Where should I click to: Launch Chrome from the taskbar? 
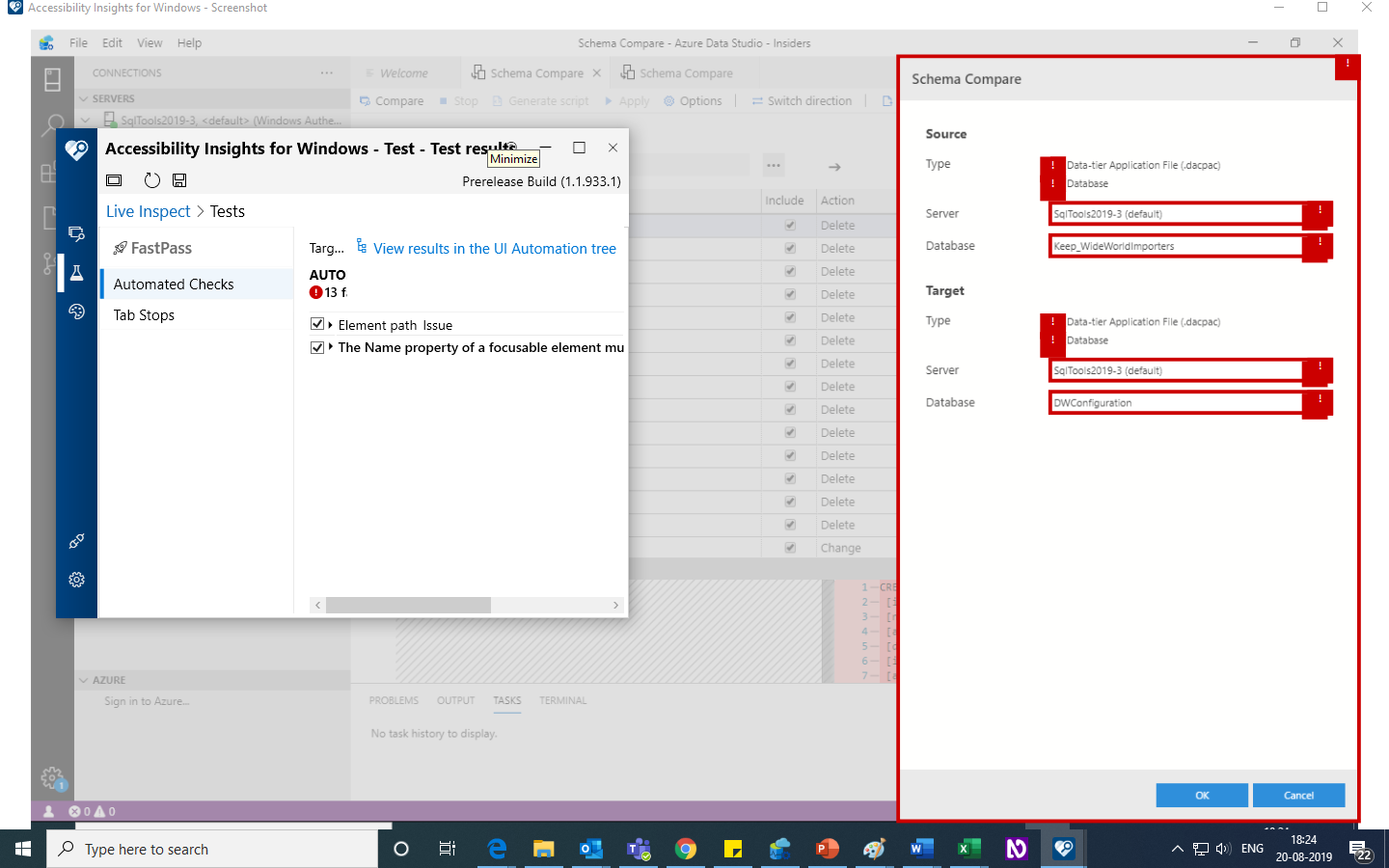click(x=686, y=849)
